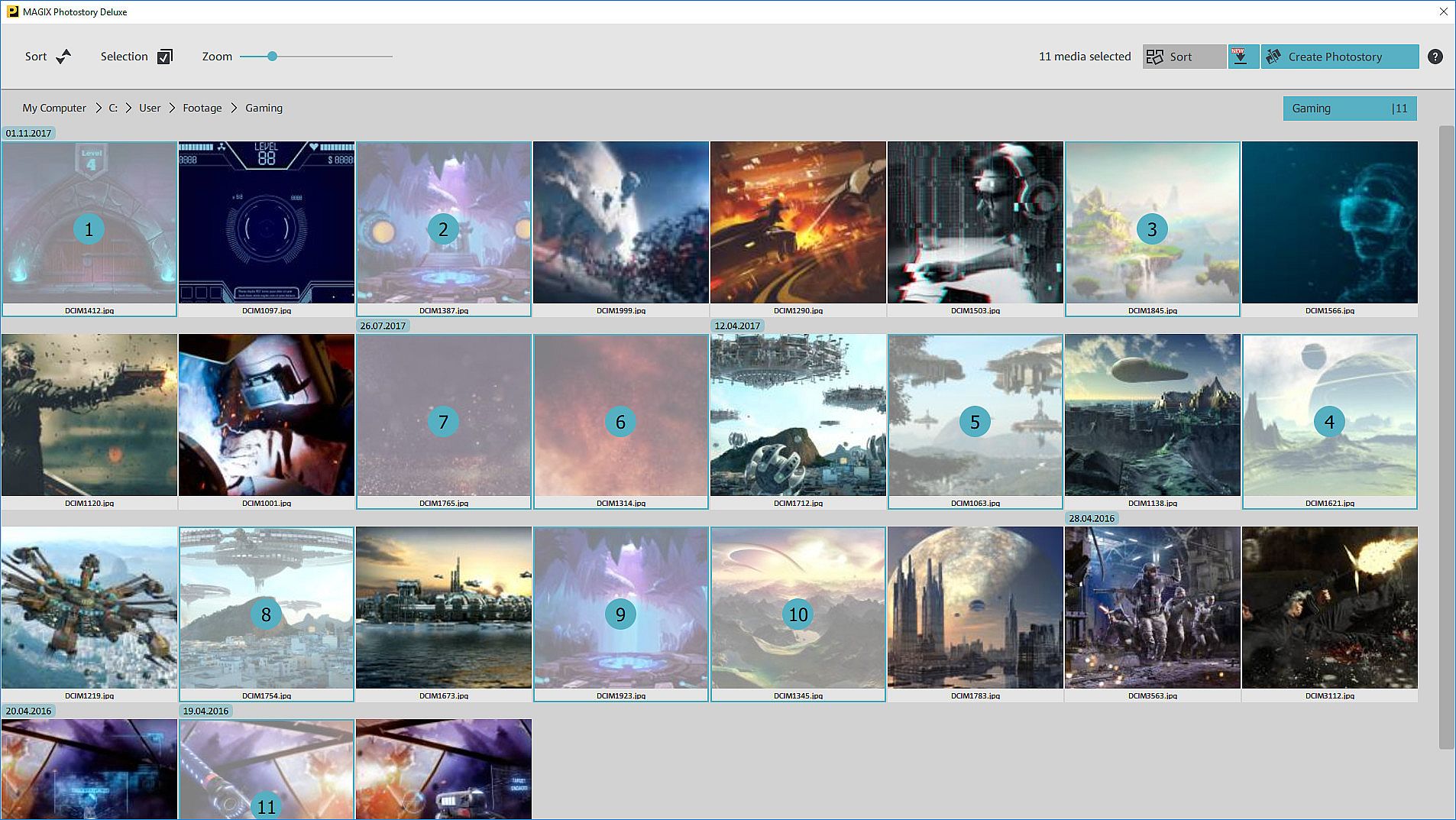Click the vertical scrollbar on the right

coord(1446,436)
